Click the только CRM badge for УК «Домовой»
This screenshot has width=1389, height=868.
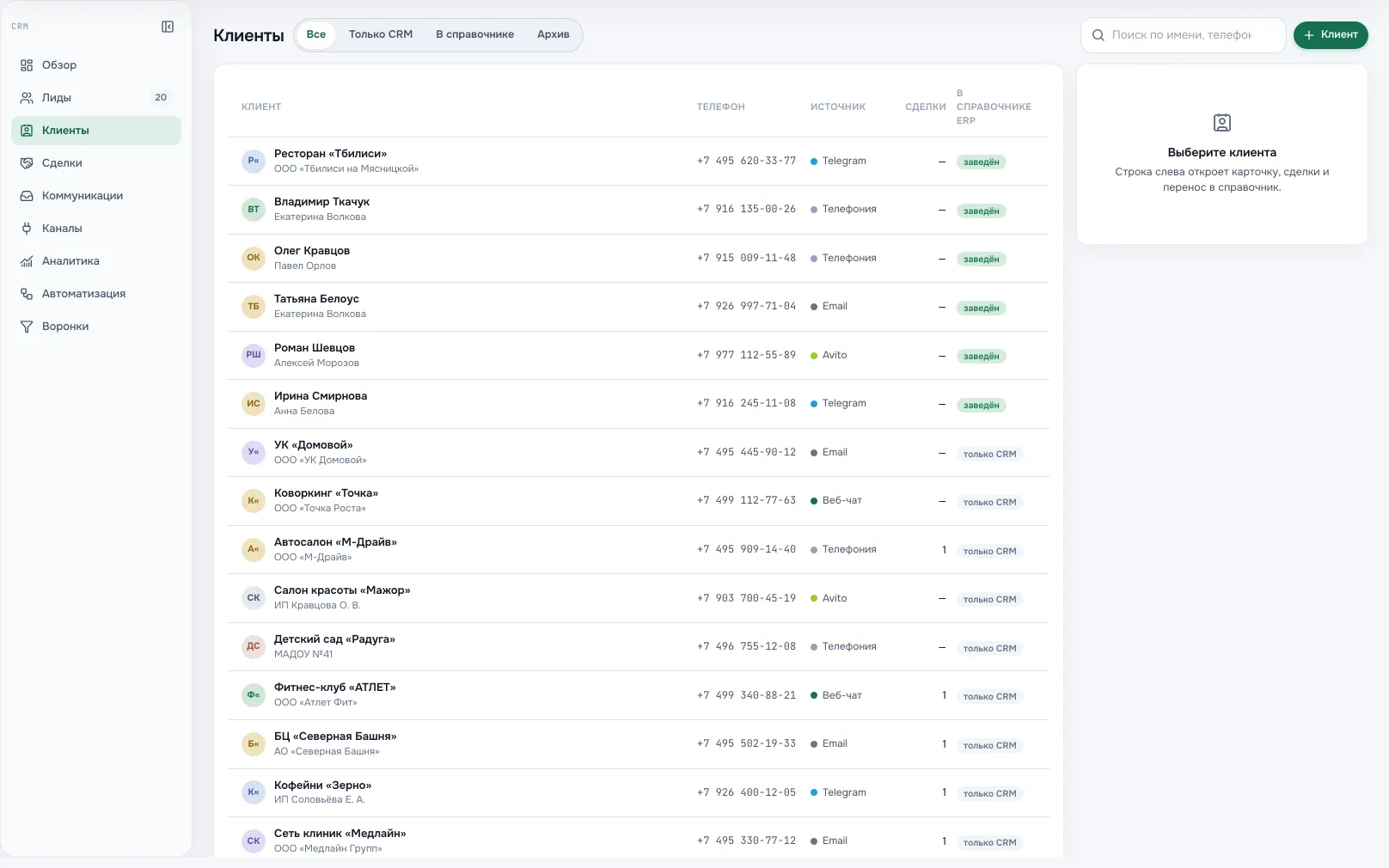pos(989,455)
